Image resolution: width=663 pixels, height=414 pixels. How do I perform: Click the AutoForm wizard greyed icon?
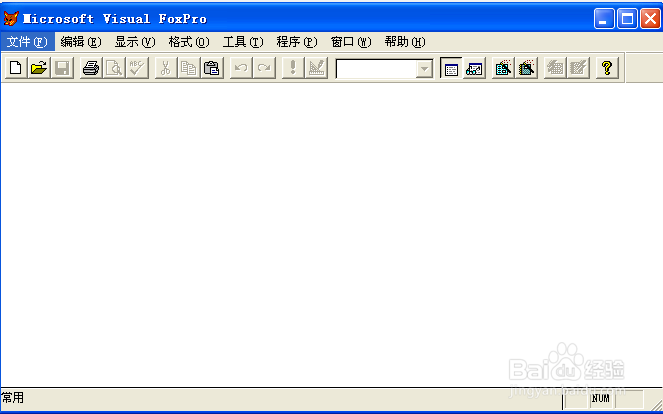click(555, 68)
